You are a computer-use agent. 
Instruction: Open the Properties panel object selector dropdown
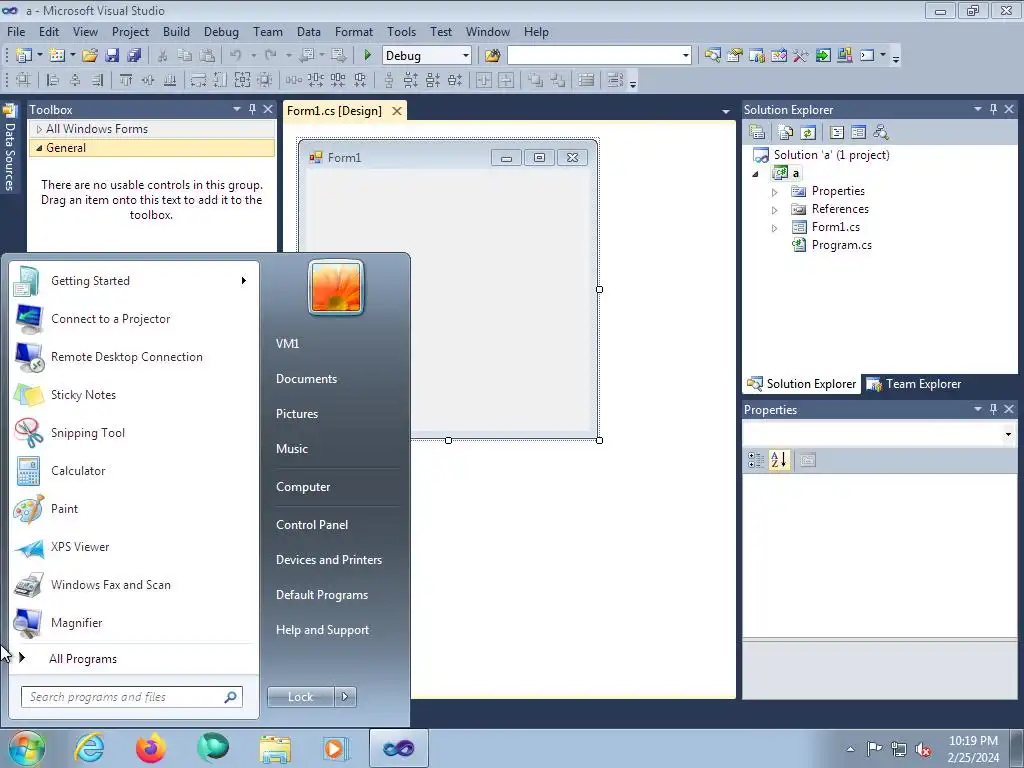pos(1008,434)
